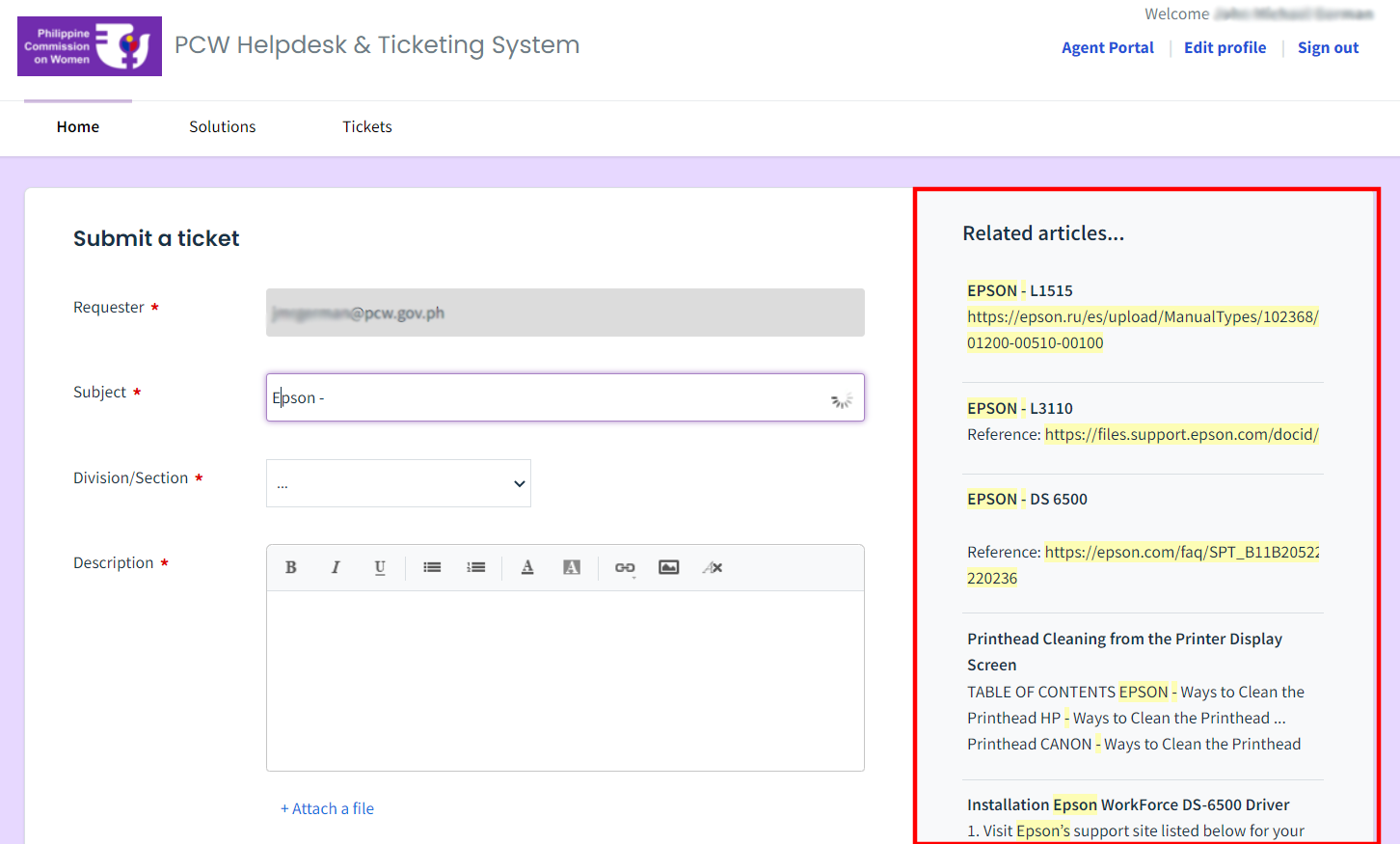Open Installation Epson WorkForce DS-6500 Driver article
Screen dimensions: 1400x844
pos(1128,804)
